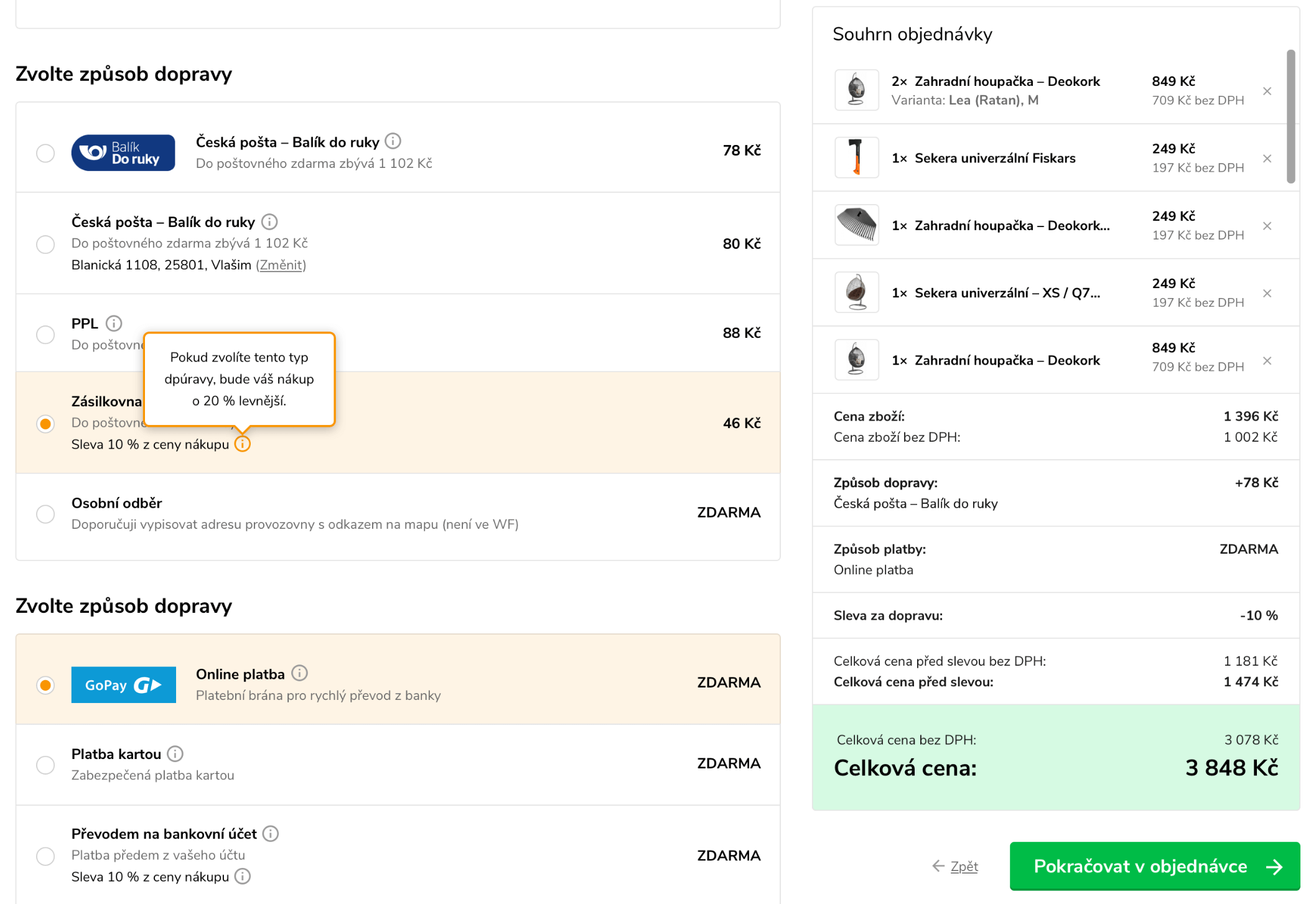Click info icon beside Online platba
The height and width of the screenshot is (904, 1316).
[x=299, y=674]
